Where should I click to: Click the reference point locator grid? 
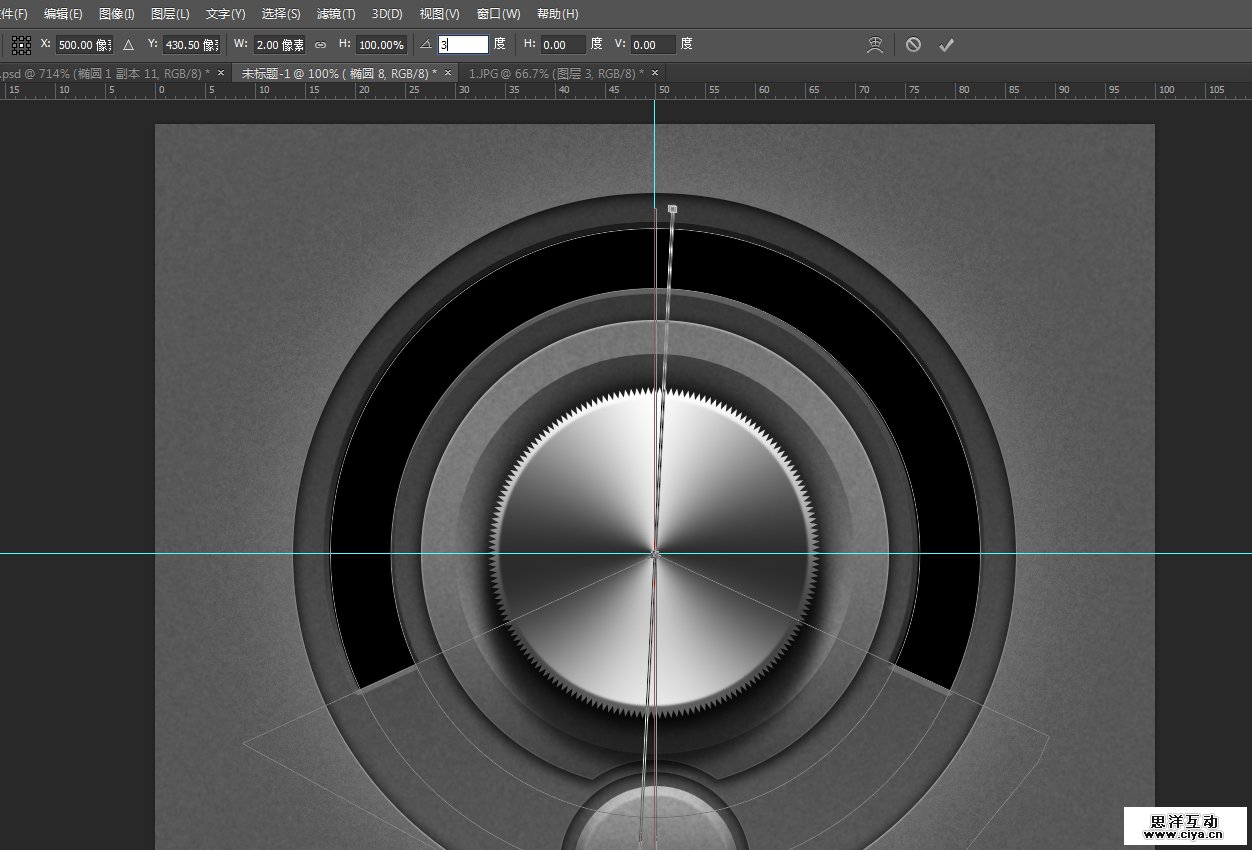21,45
